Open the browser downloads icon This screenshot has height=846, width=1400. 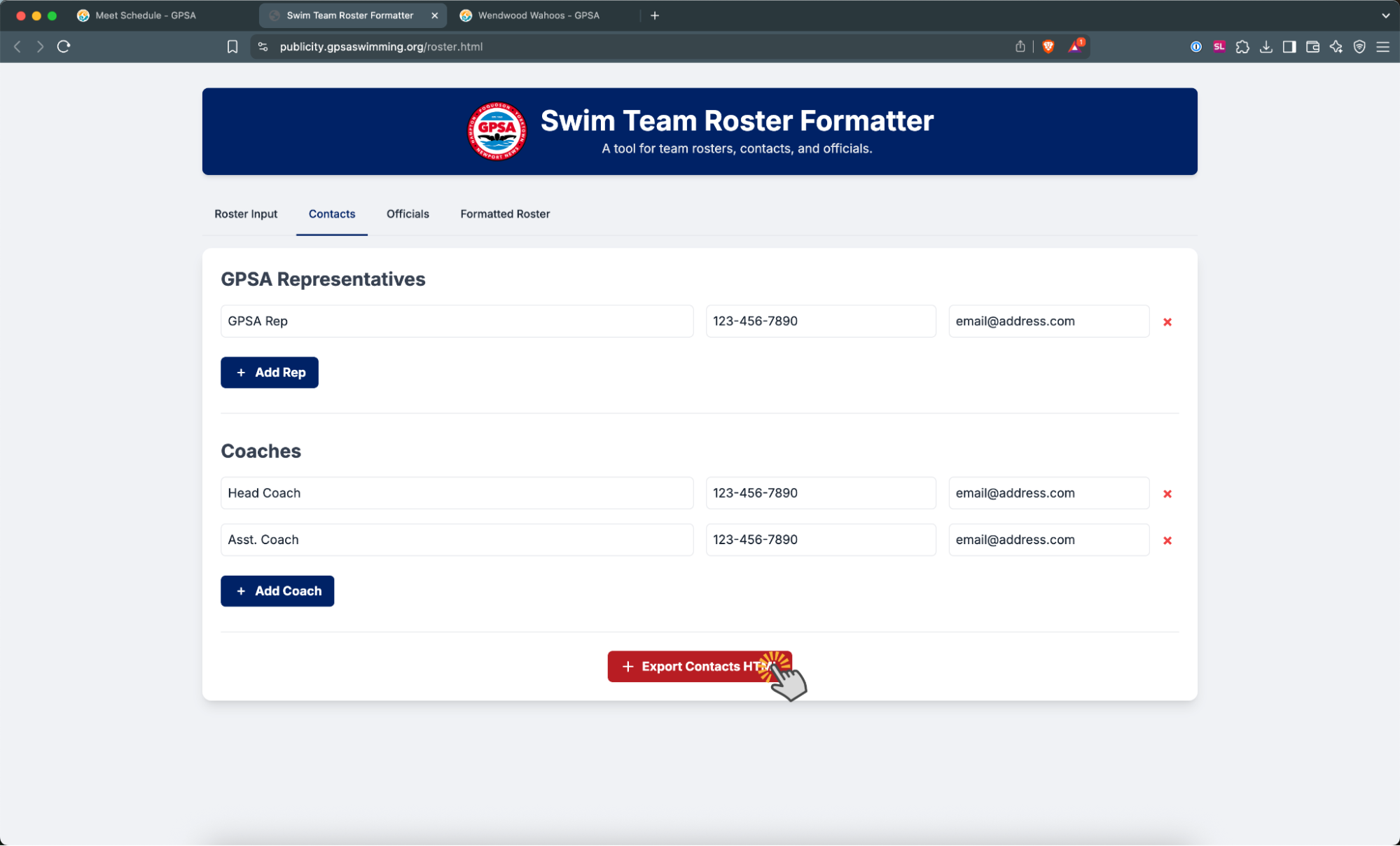tap(1266, 47)
